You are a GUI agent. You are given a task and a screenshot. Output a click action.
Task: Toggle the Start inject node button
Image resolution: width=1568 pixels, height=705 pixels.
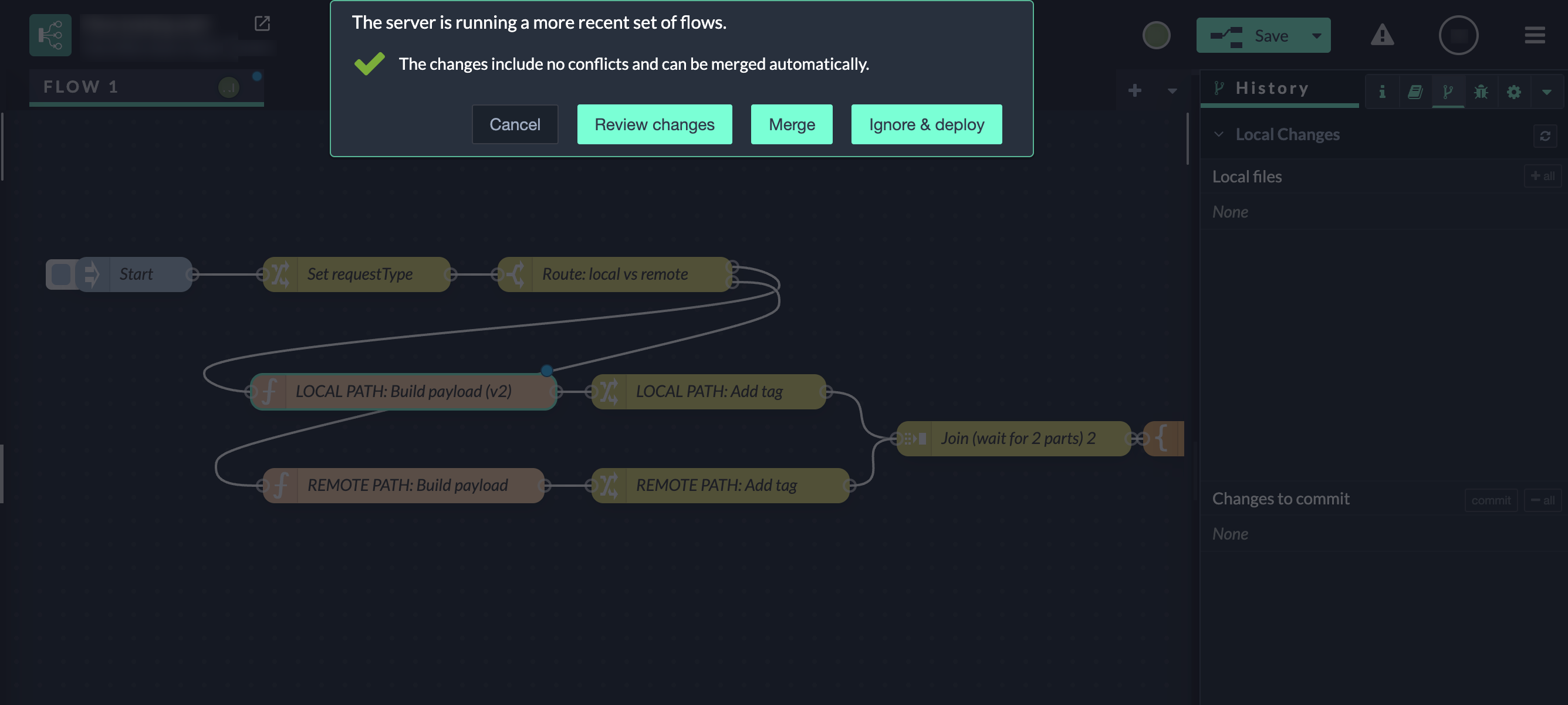click(x=60, y=274)
